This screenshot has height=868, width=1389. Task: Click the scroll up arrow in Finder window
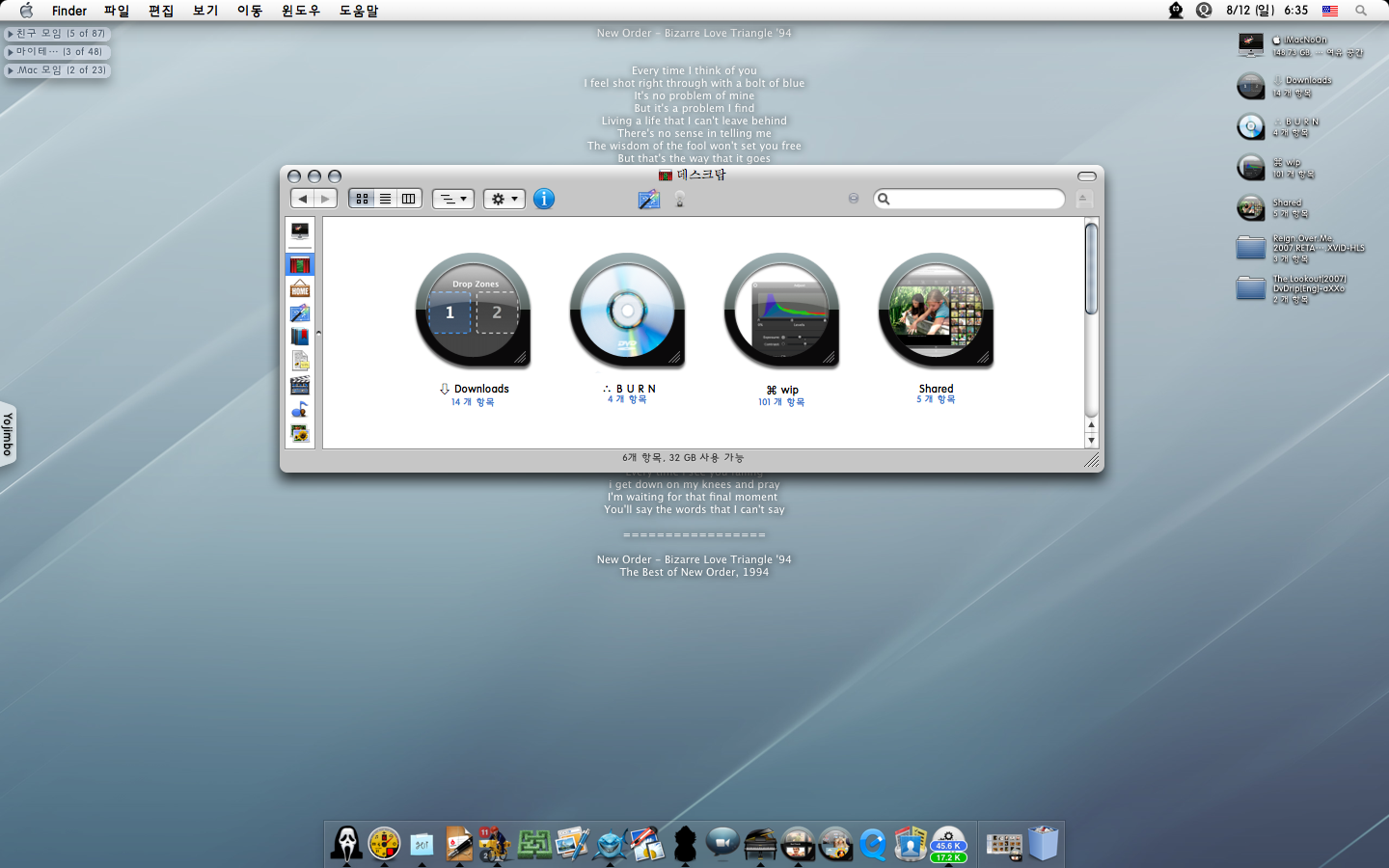pyautogui.click(x=1092, y=424)
